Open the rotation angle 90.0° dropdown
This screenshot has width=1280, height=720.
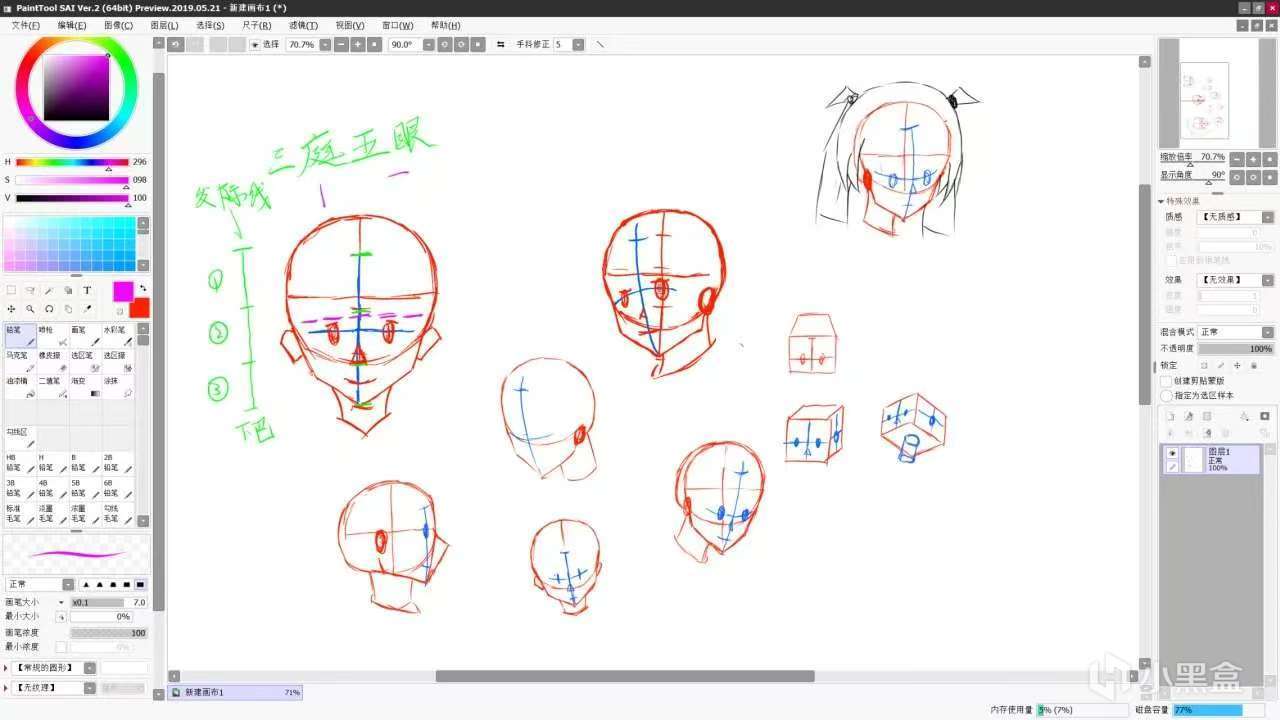click(x=429, y=45)
